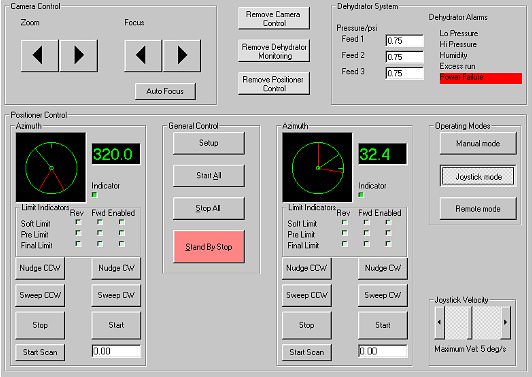Image resolution: width=532 pixels, height=377 pixels.
Task: Click left azimuth Nudge CCW button
Action: (x=40, y=268)
